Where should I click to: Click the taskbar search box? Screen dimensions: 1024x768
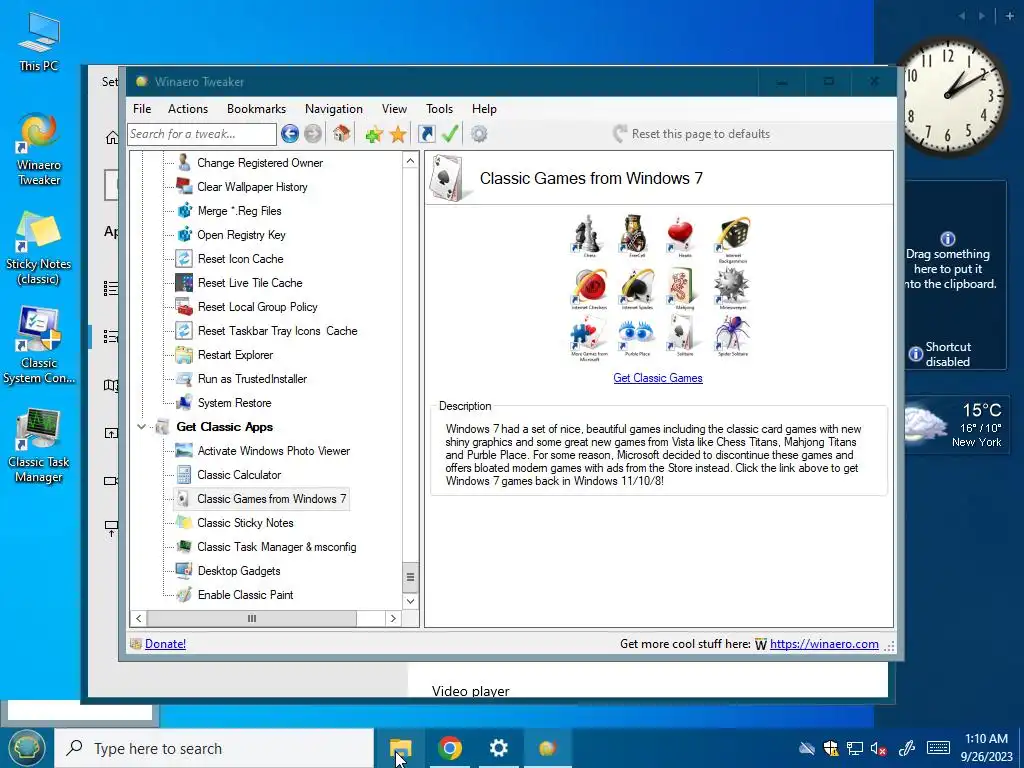point(215,748)
